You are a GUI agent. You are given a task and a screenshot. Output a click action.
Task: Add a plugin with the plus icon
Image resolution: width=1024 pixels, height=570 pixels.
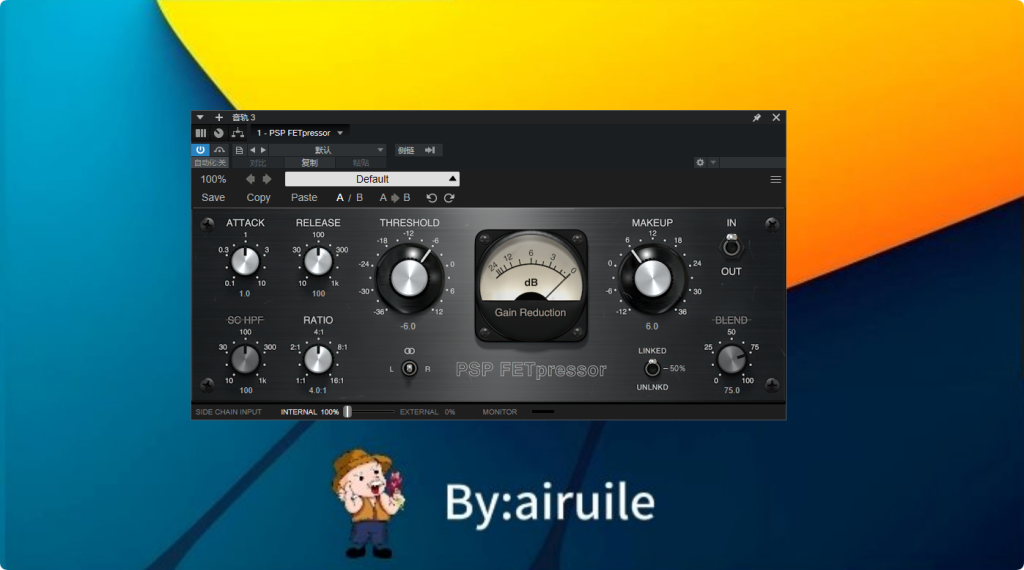(x=219, y=118)
